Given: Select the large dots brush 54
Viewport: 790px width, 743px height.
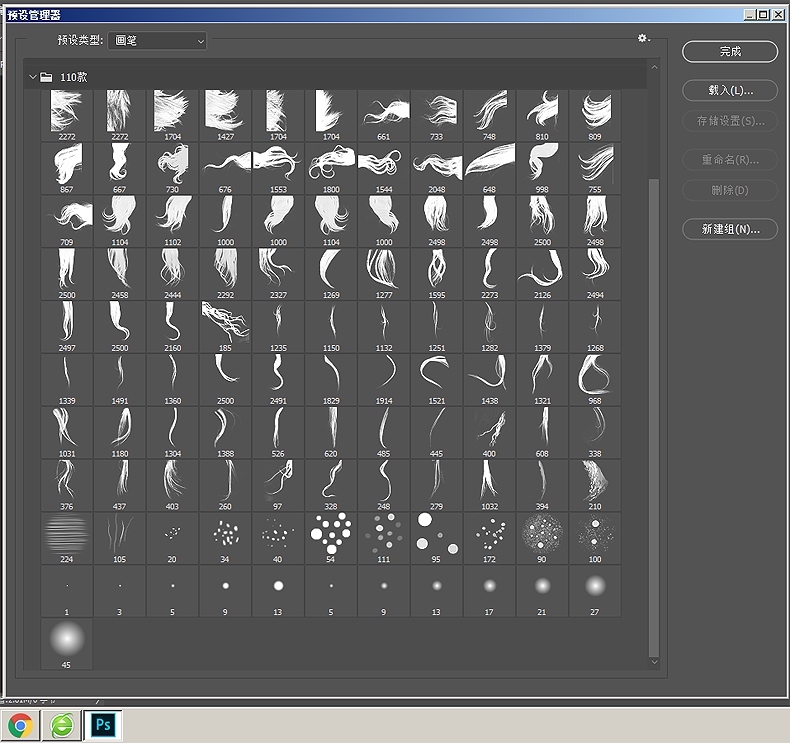Looking at the screenshot, I should tap(331, 538).
